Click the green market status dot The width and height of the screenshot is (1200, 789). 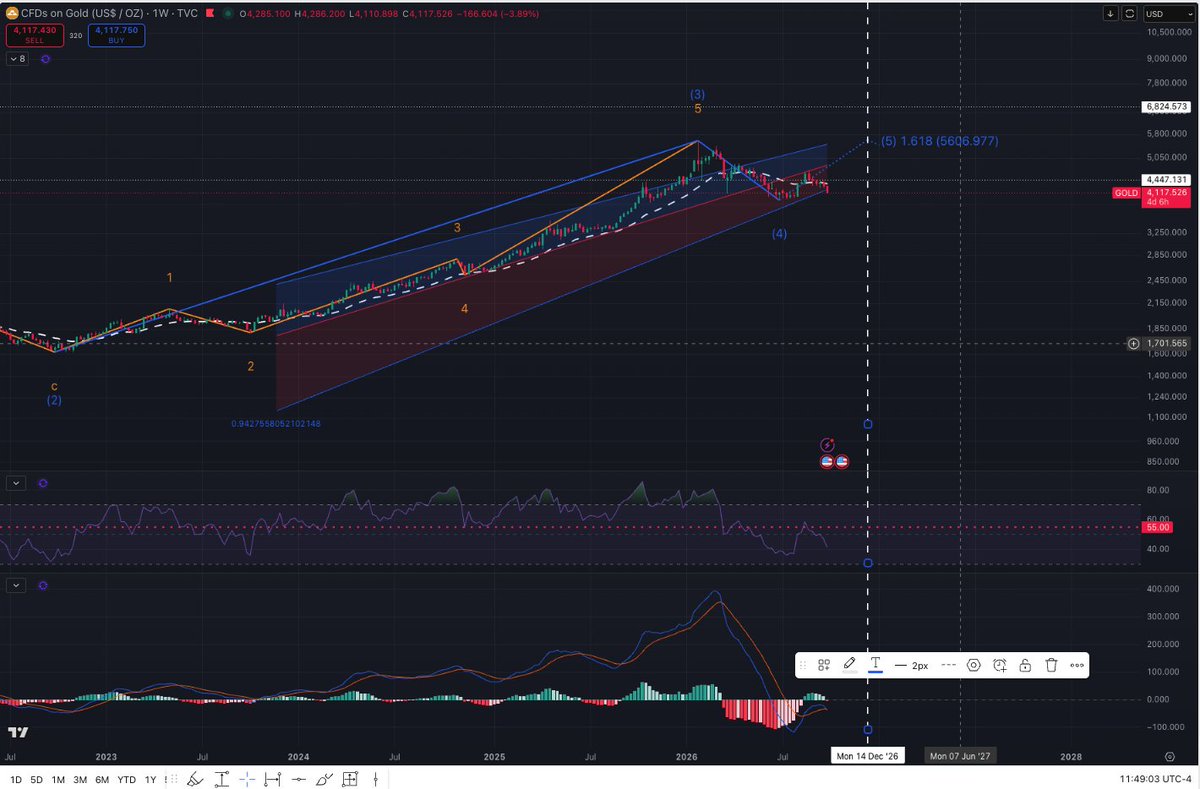click(227, 14)
